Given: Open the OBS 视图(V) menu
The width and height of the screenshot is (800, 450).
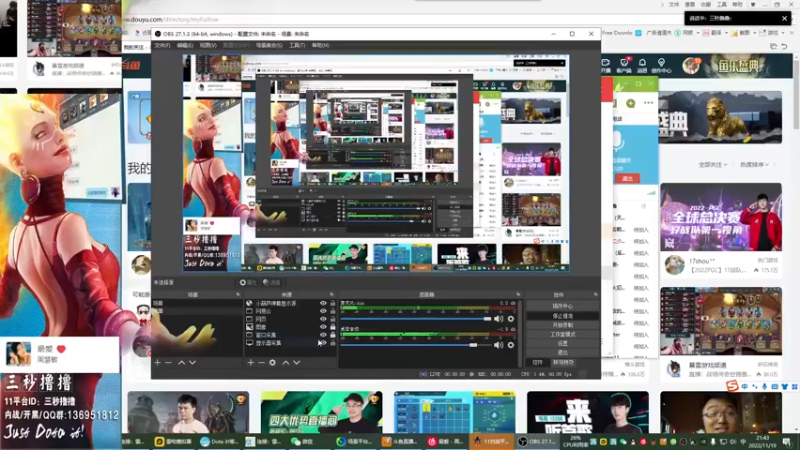Looking at the screenshot, I should (x=208, y=45).
